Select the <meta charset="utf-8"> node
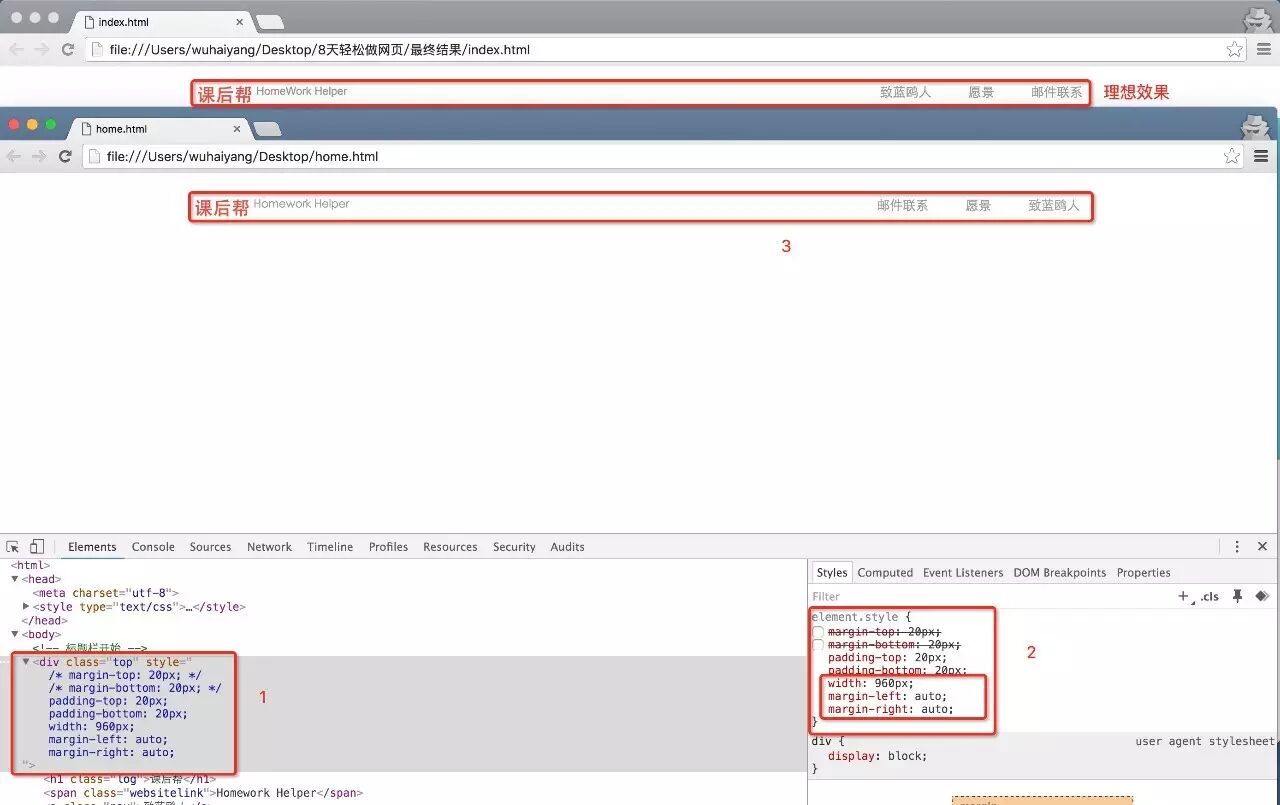1280x805 pixels. click(x=105, y=593)
